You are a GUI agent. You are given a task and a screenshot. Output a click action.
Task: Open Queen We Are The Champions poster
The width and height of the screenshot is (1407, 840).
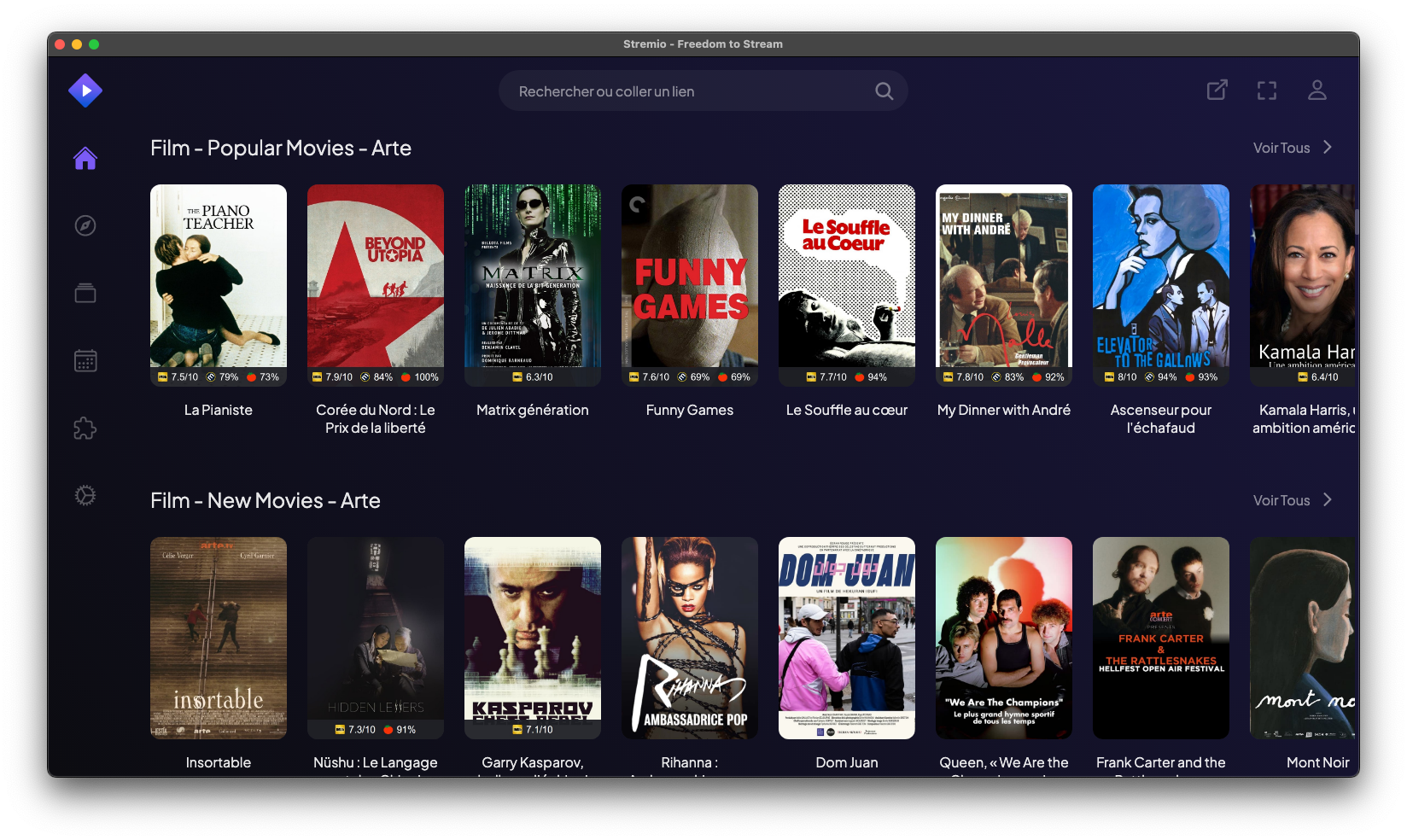click(1004, 638)
